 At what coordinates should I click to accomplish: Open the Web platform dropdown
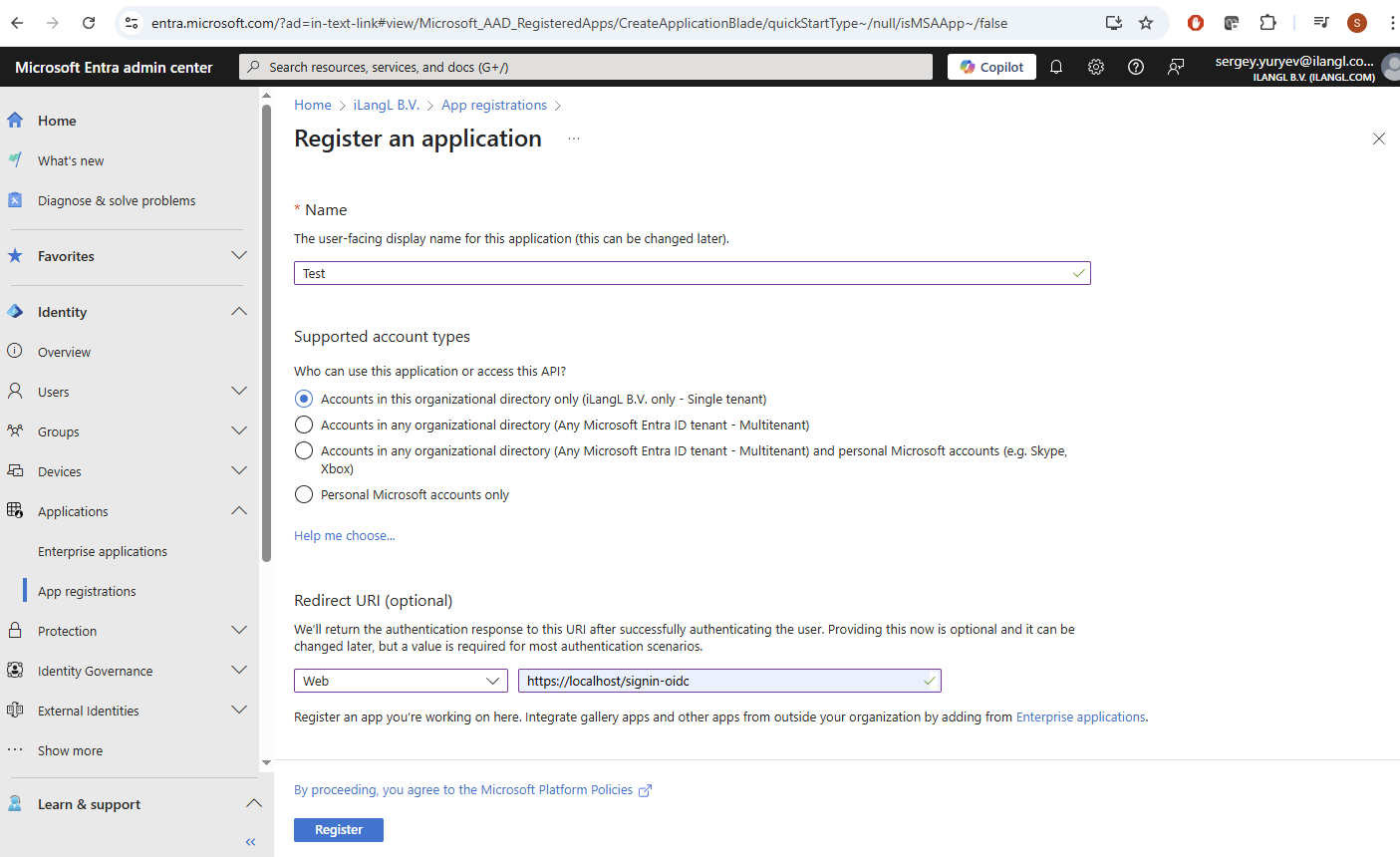(401, 681)
